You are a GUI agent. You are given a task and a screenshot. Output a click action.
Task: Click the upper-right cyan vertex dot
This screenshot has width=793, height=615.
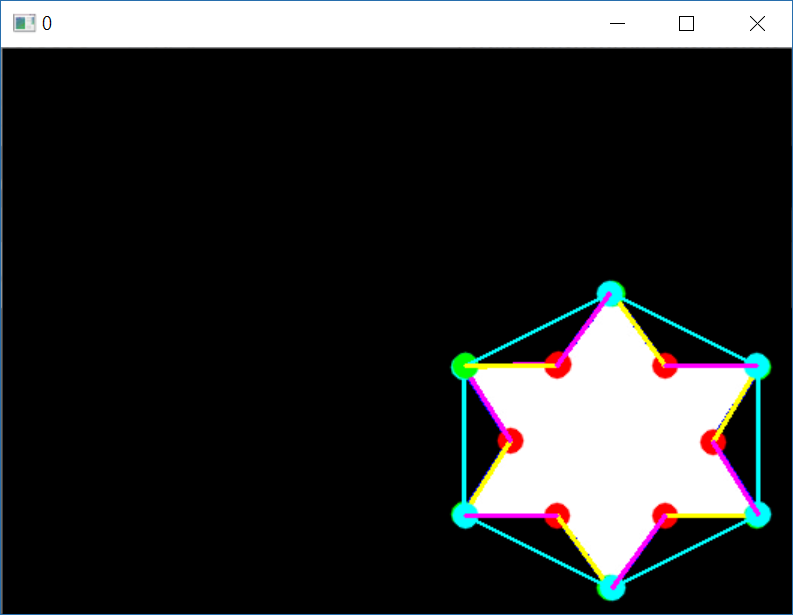[x=758, y=366]
